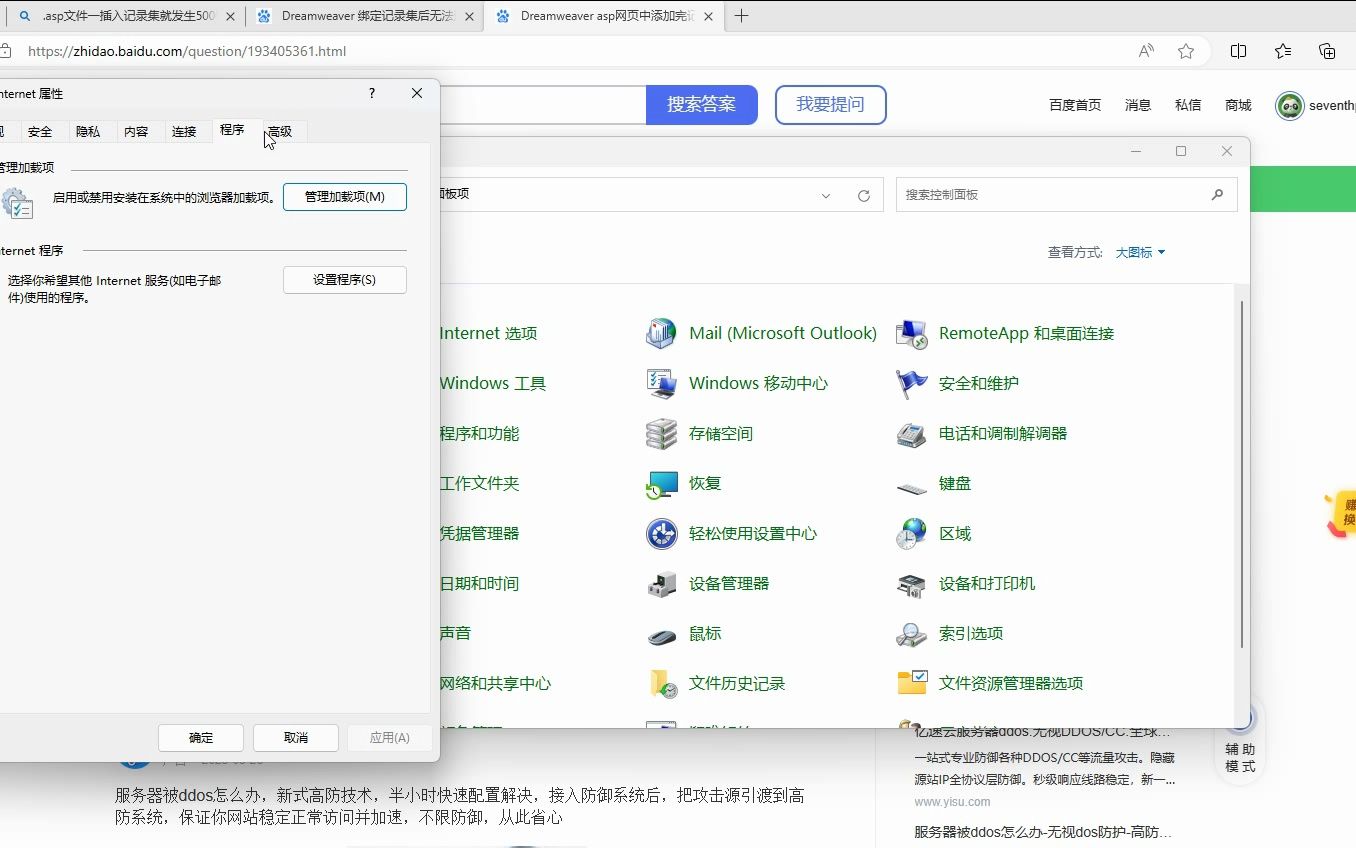This screenshot has width=1356, height=848.
Task: Switch to the 高级 tab in Internet properties
Action: 281,131
